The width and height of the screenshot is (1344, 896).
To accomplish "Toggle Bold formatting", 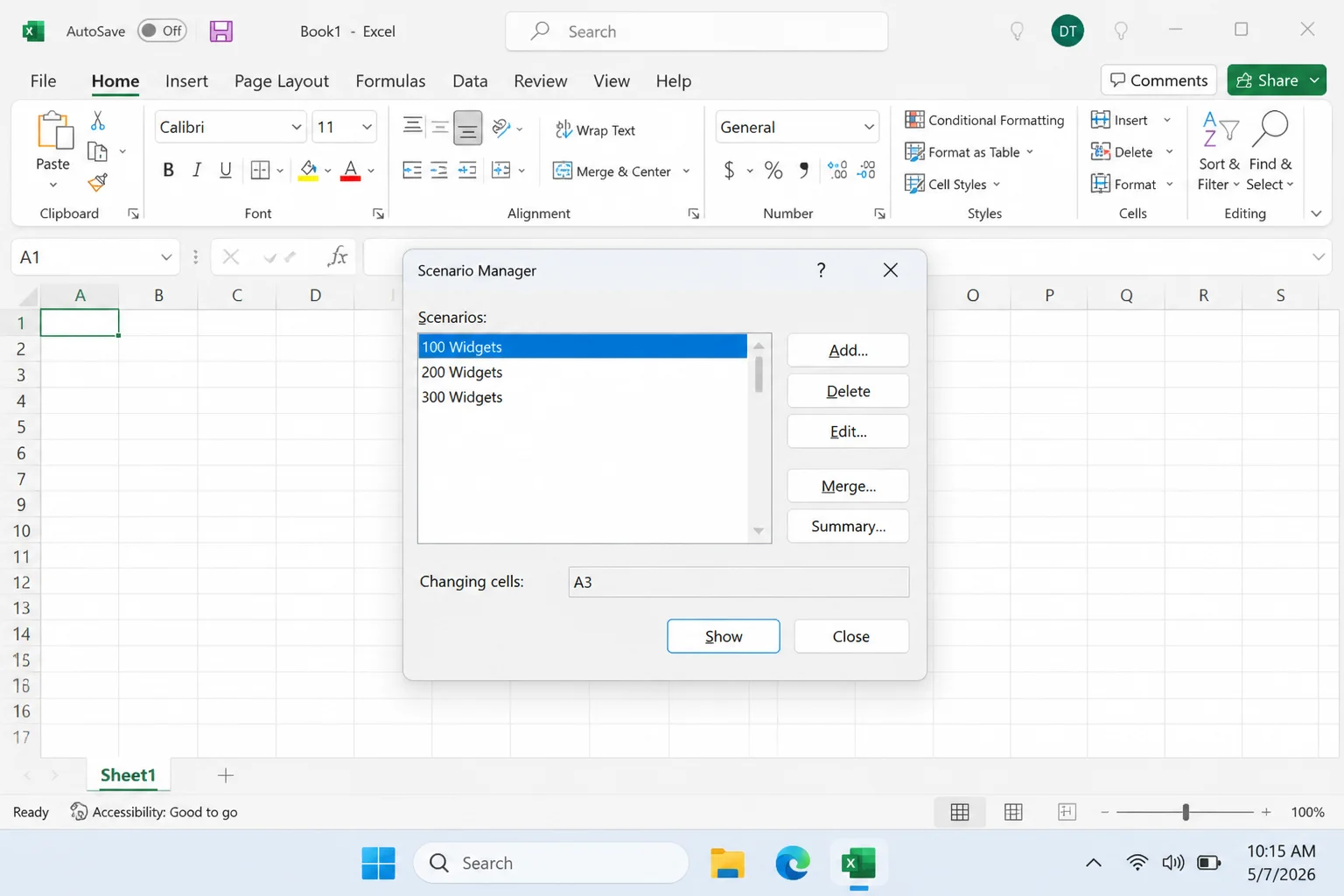I will [168, 171].
